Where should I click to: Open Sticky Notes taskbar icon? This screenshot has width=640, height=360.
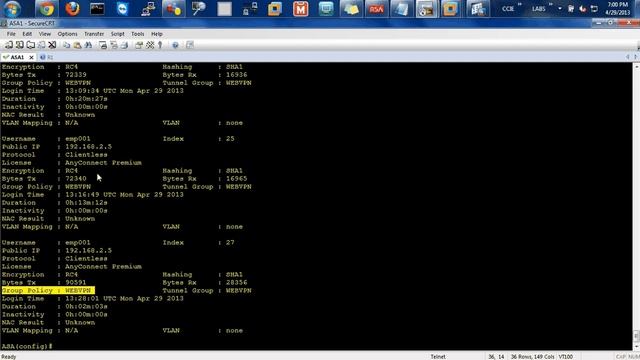click(351, 9)
